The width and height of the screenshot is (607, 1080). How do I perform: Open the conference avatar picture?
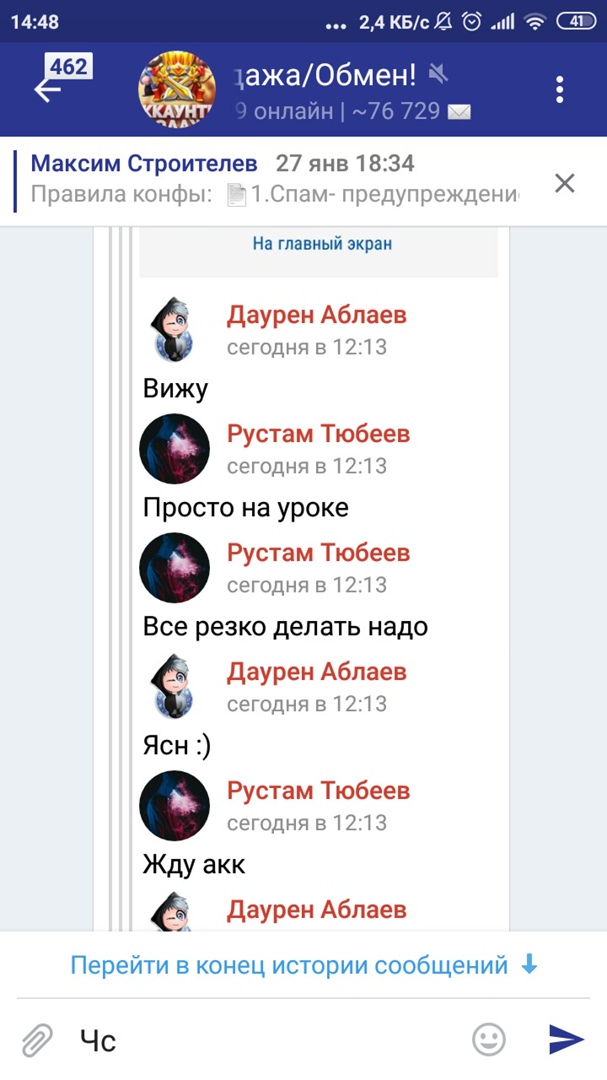point(177,90)
